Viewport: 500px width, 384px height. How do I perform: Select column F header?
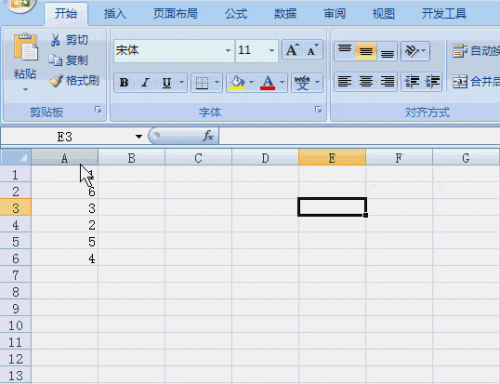pyautogui.click(x=399, y=158)
